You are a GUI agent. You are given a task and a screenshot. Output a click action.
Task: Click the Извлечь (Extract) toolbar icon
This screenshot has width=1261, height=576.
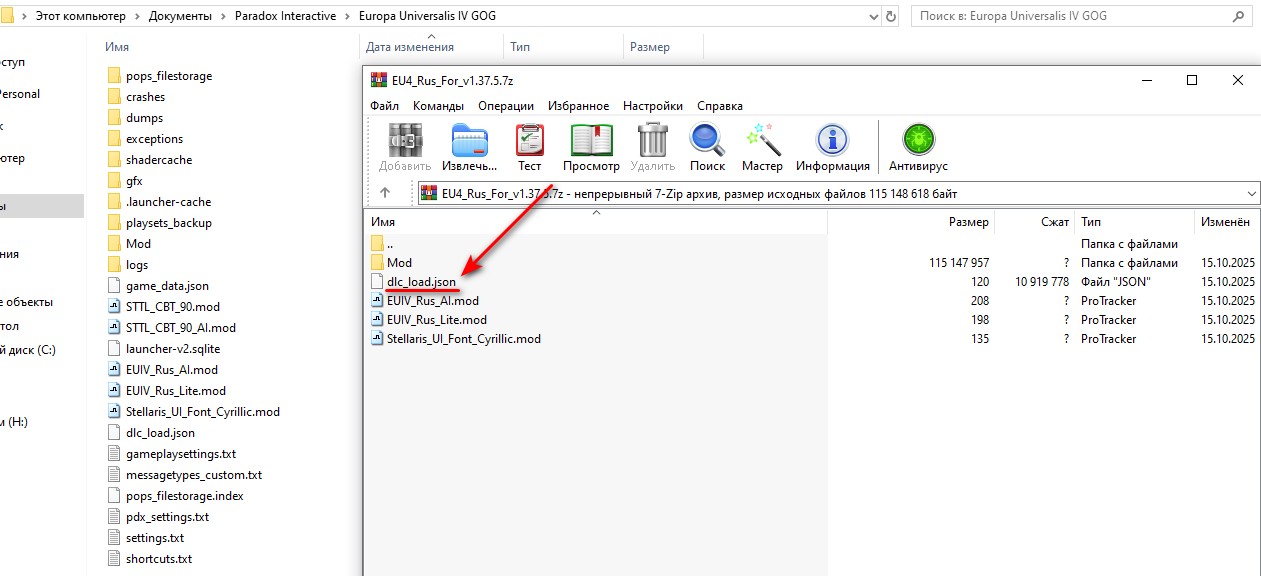(470, 147)
